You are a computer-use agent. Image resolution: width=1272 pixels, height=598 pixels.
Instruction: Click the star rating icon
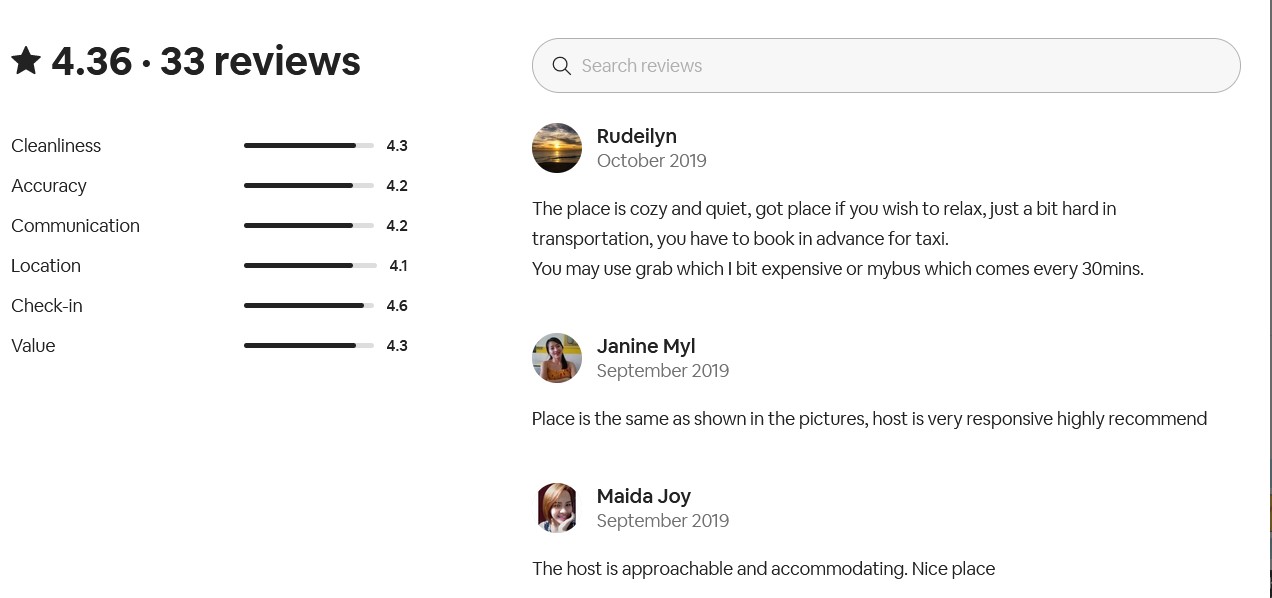(x=26, y=61)
